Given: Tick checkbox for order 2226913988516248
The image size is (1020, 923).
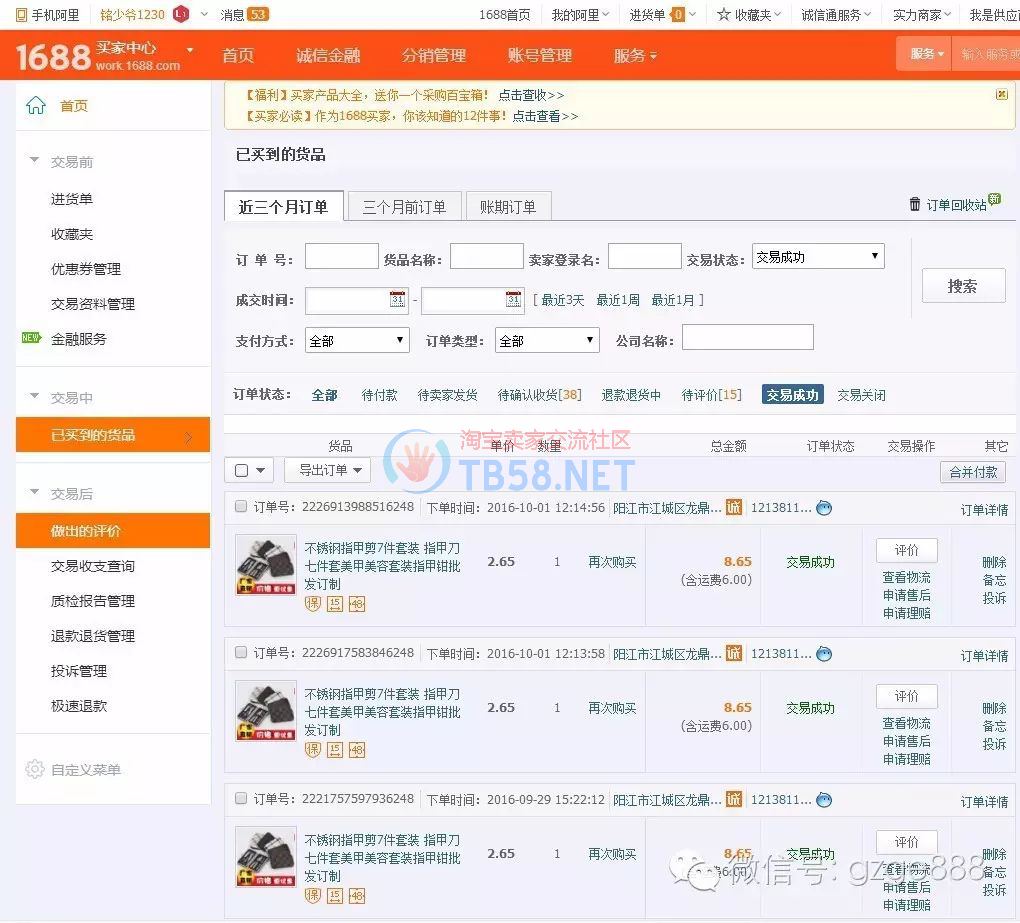Looking at the screenshot, I should pos(241,507).
